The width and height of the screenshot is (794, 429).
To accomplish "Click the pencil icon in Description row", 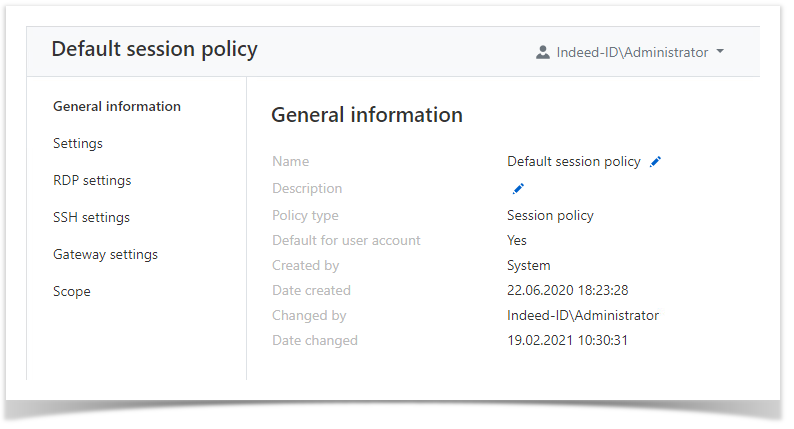I will [x=518, y=189].
